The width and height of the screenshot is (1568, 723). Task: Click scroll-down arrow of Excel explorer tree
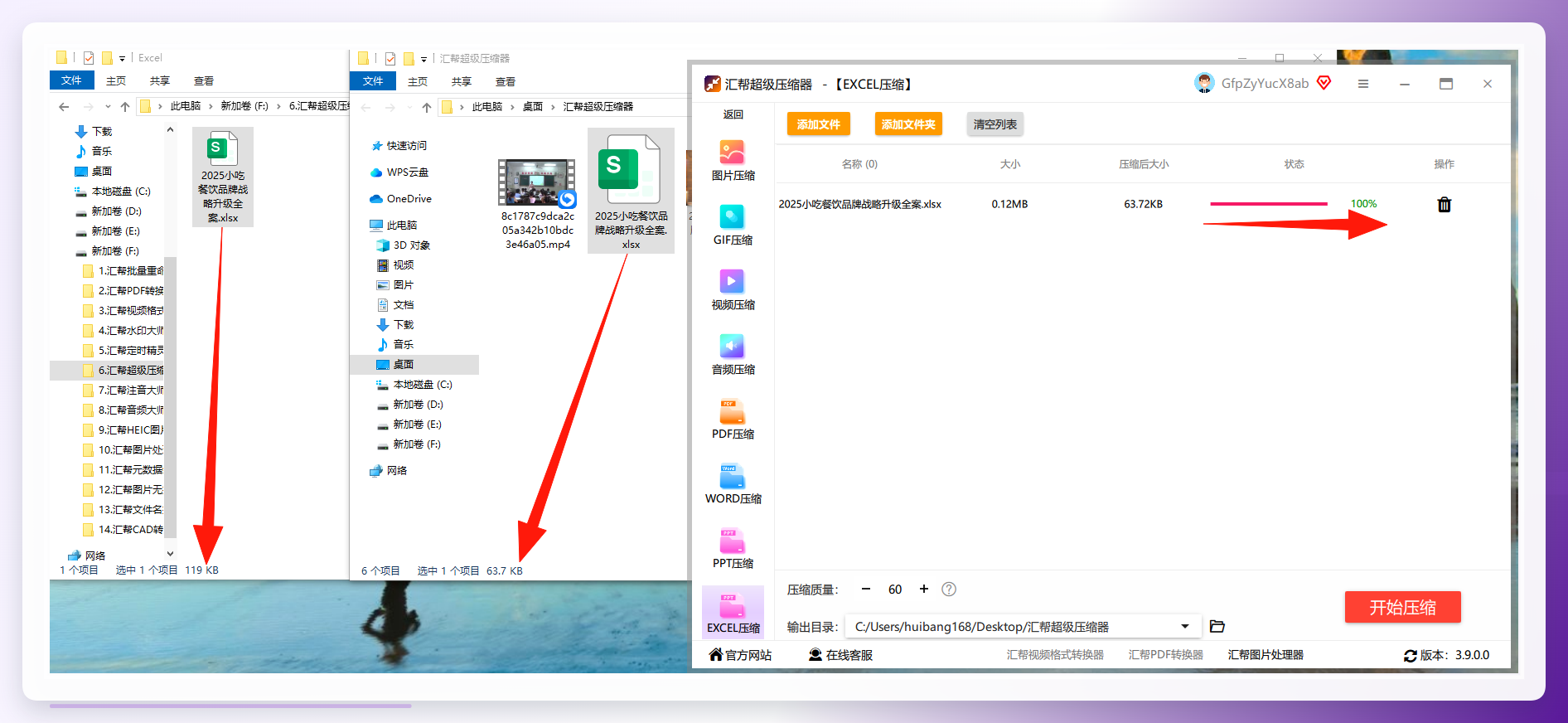(x=170, y=554)
